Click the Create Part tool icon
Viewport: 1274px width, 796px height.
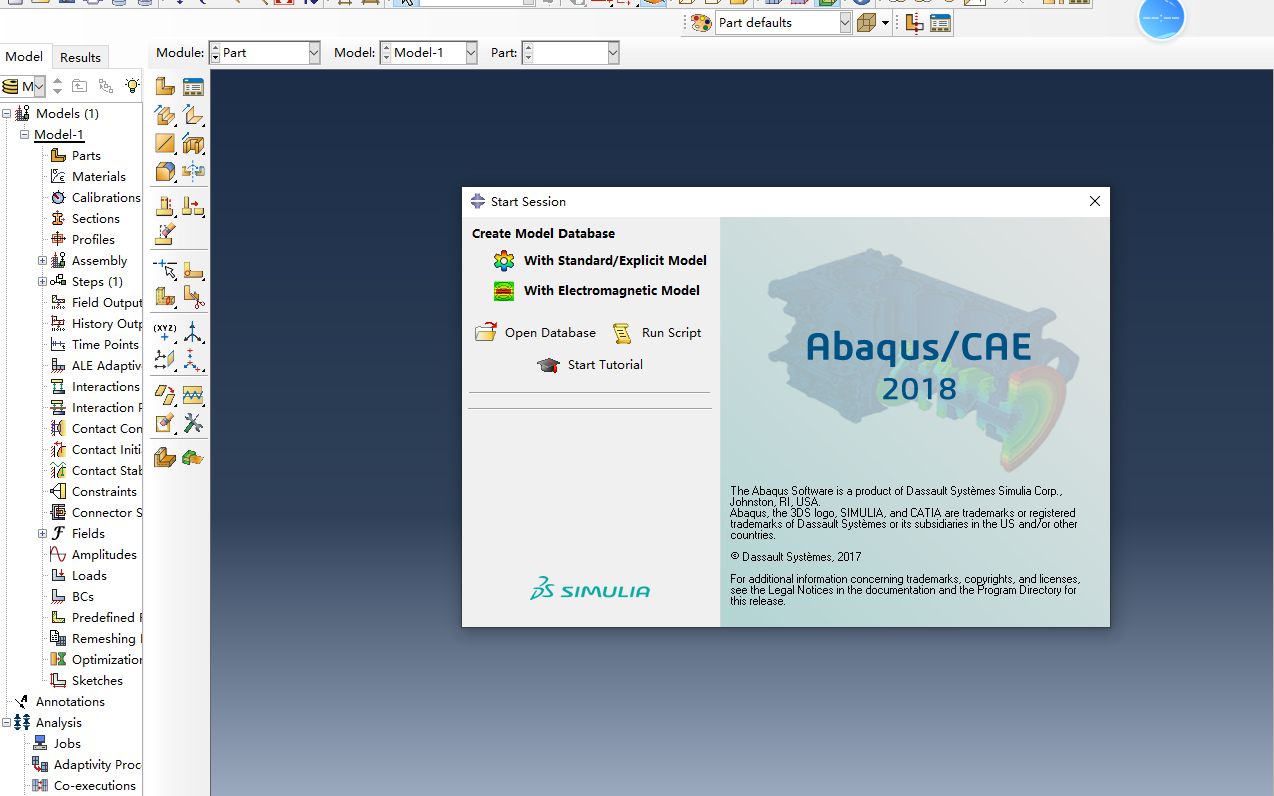click(x=165, y=87)
